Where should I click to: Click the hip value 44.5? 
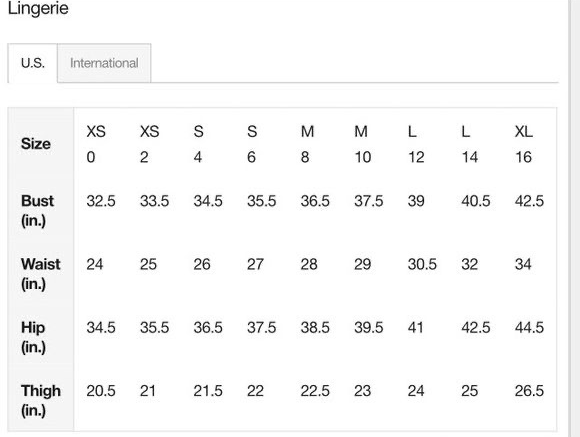coord(529,327)
